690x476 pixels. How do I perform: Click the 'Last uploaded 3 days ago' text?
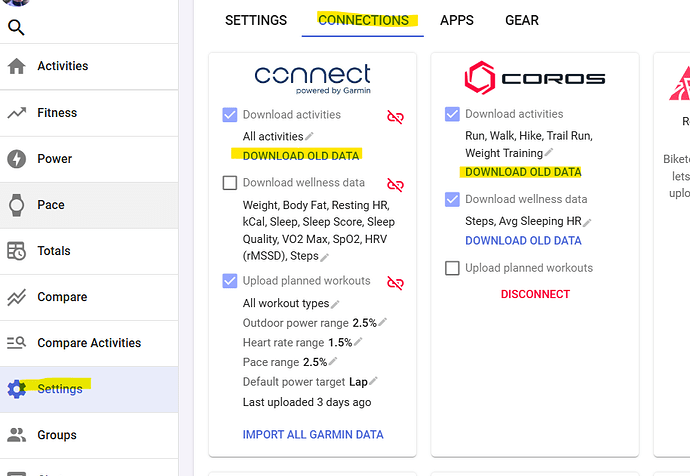click(x=307, y=402)
